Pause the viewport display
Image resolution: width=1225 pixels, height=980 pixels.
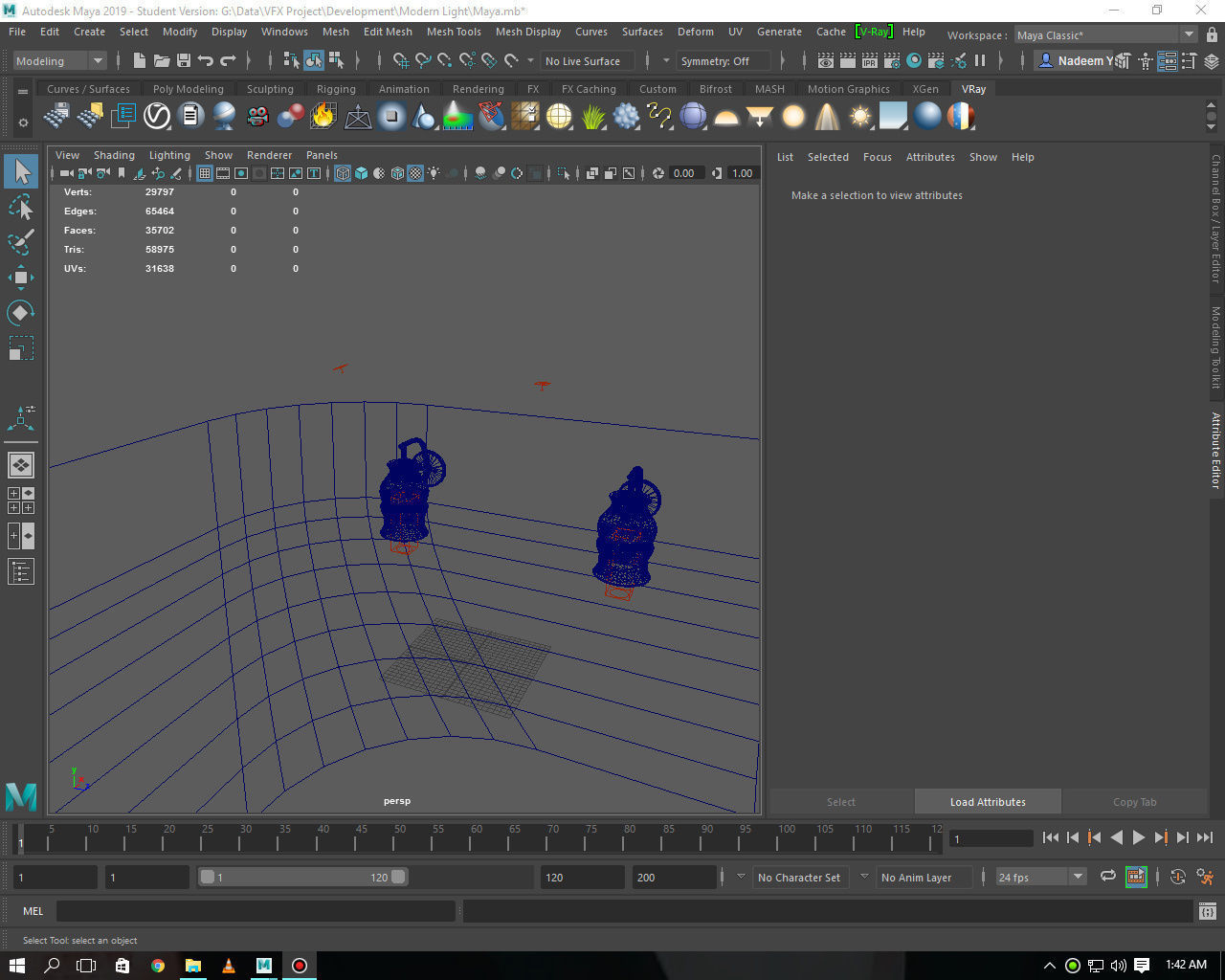(980, 61)
